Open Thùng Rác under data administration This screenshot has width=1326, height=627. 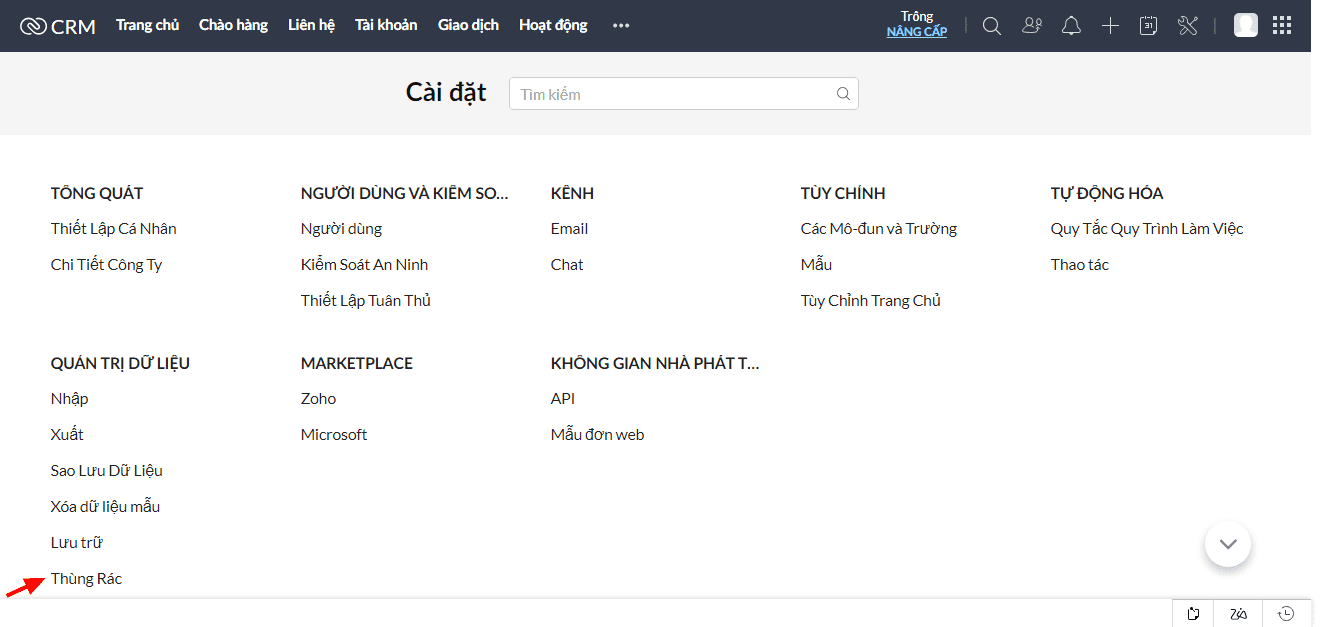[x=86, y=579]
